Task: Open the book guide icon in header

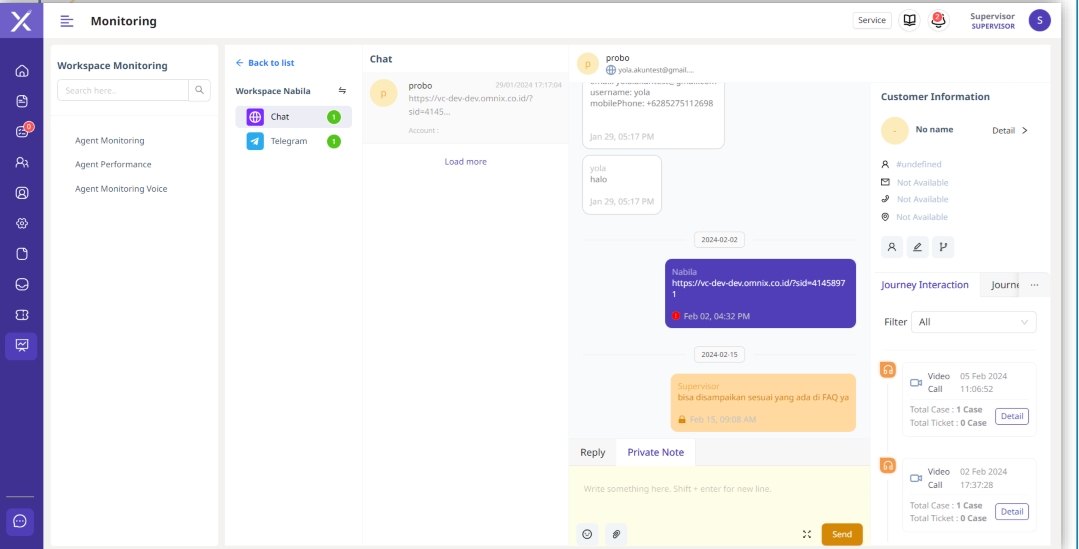Action: pos(909,20)
